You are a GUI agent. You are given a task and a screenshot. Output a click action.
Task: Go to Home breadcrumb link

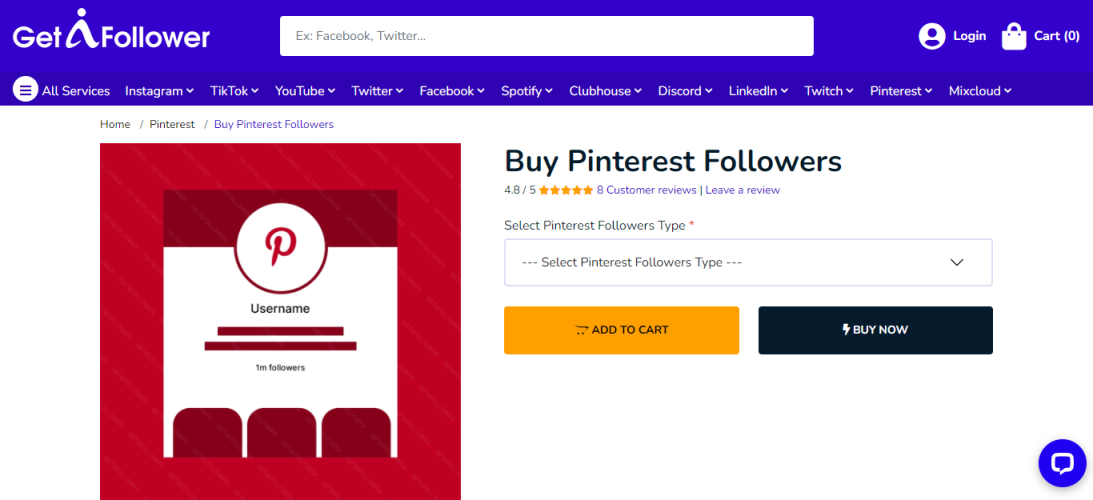click(115, 124)
